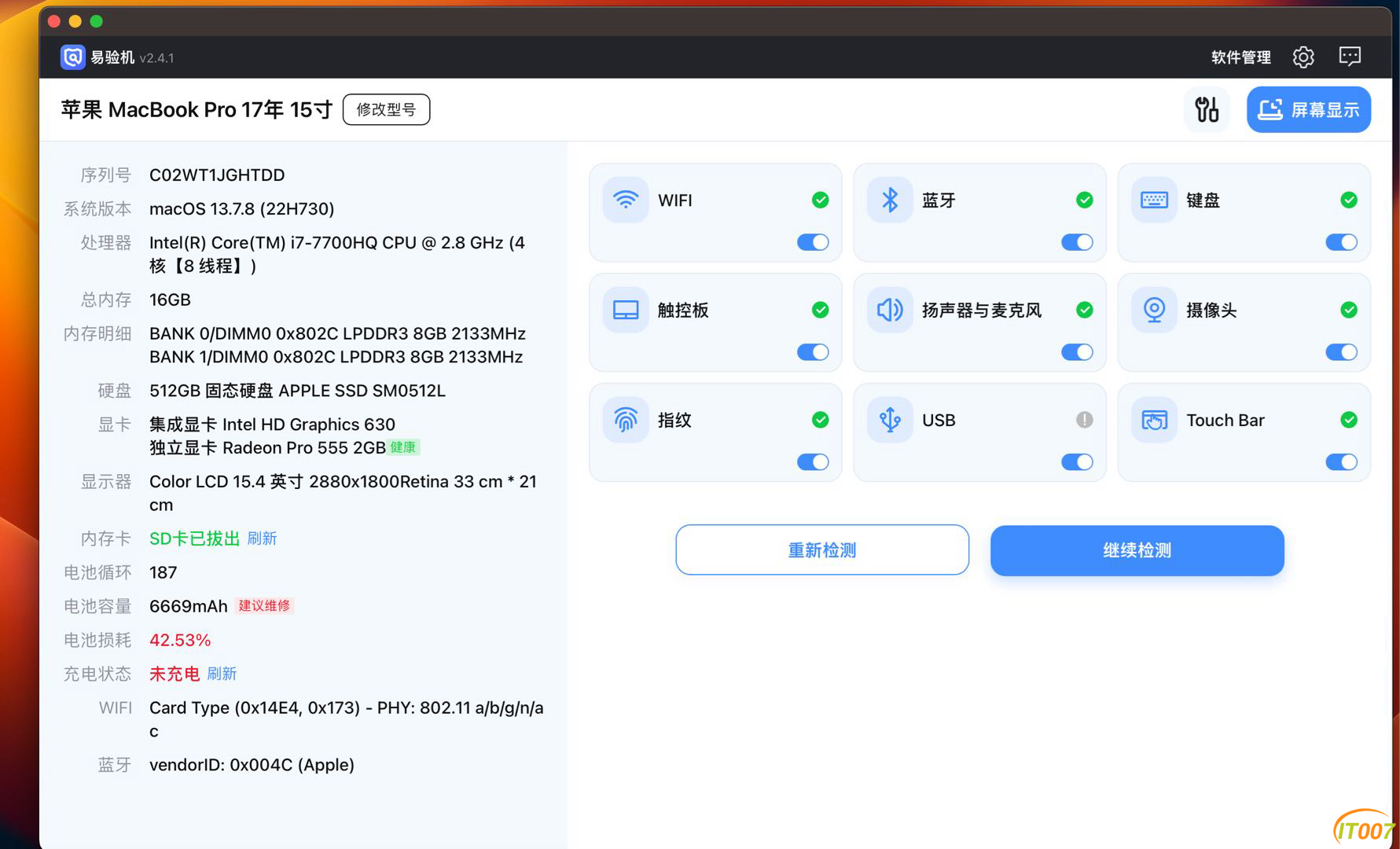Open the feedback chat bubble icon
This screenshot has height=849, width=1400.
click(1350, 57)
